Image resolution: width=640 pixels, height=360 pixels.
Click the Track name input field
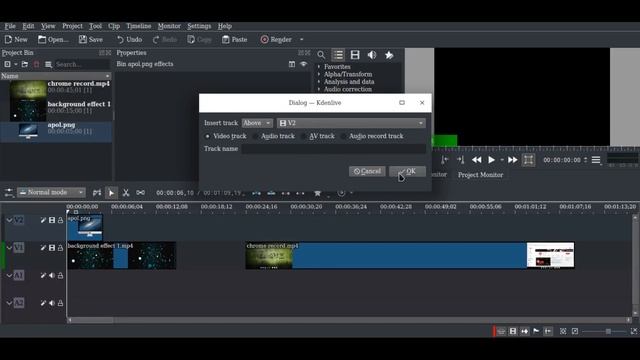point(333,149)
